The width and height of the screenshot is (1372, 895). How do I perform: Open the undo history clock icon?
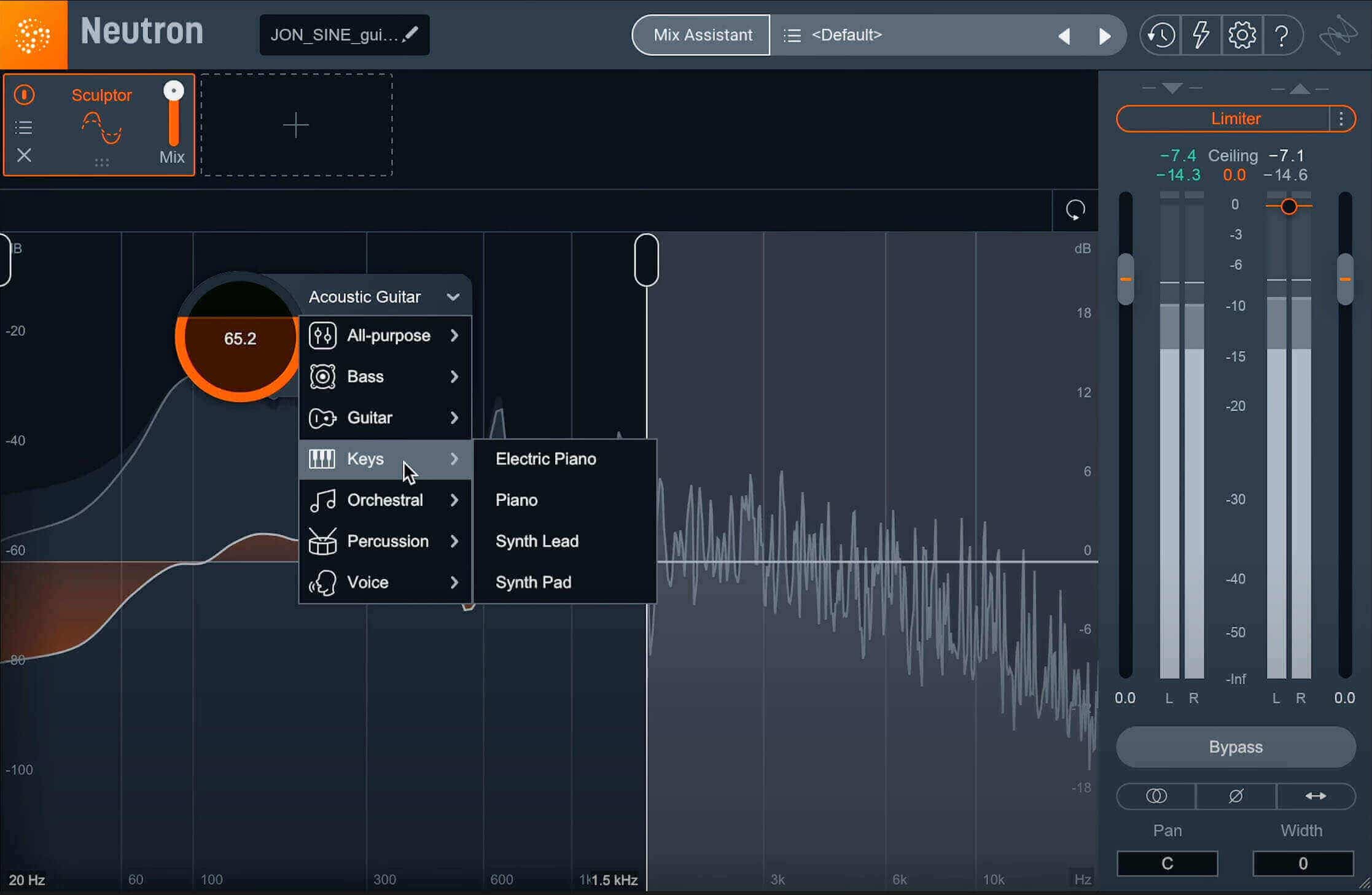pyautogui.click(x=1161, y=36)
